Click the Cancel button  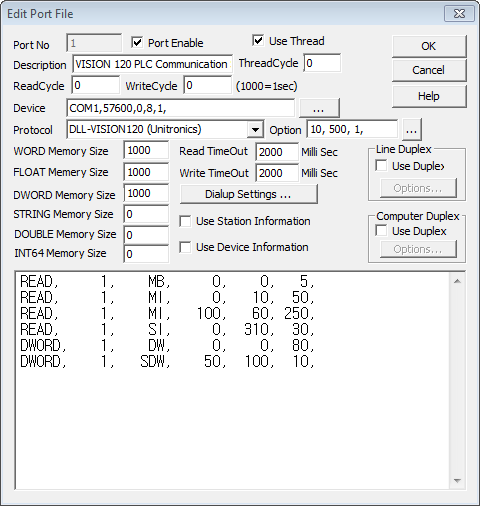(x=429, y=70)
